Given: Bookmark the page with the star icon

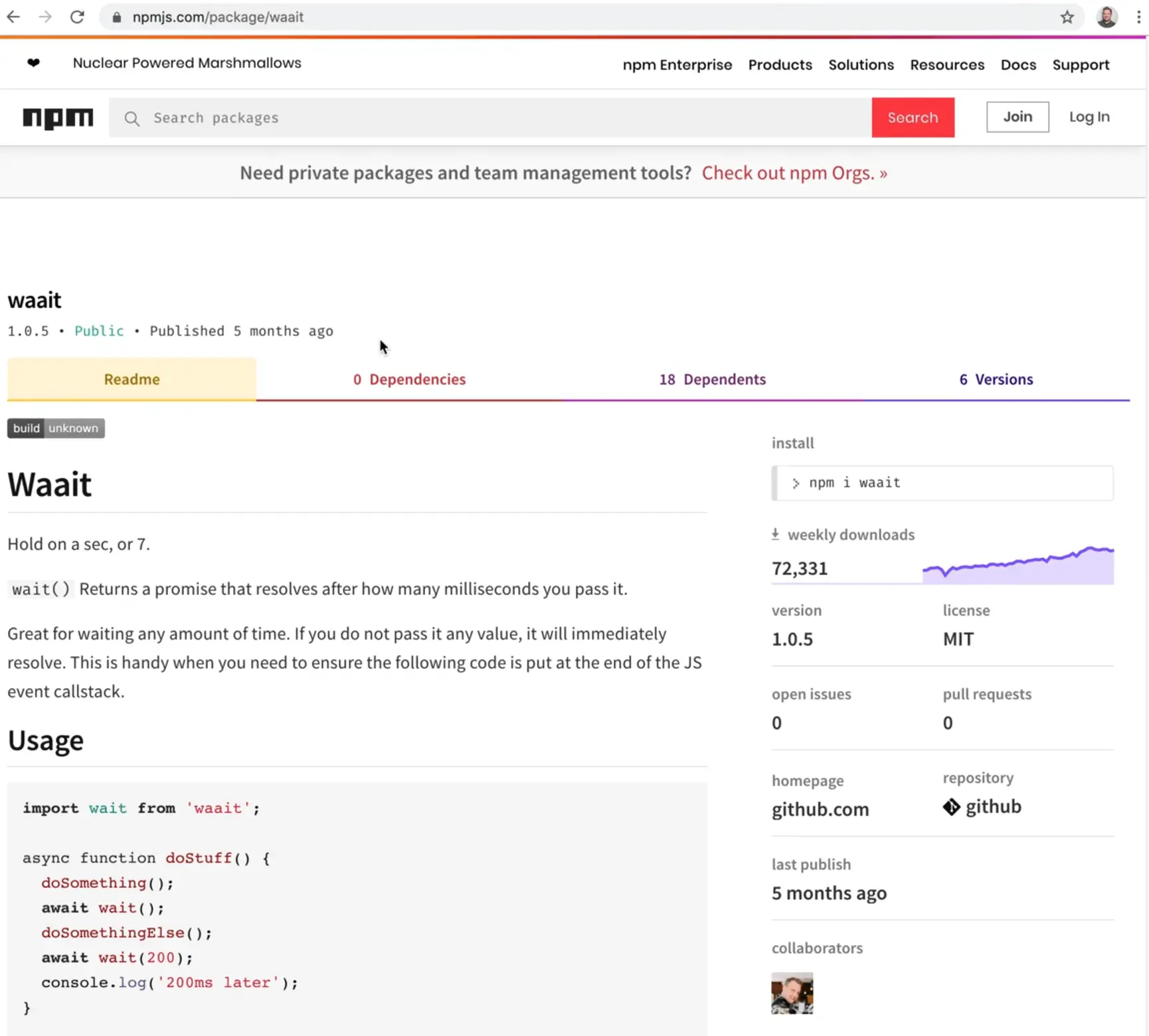Looking at the screenshot, I should (x=1067, y=17).
